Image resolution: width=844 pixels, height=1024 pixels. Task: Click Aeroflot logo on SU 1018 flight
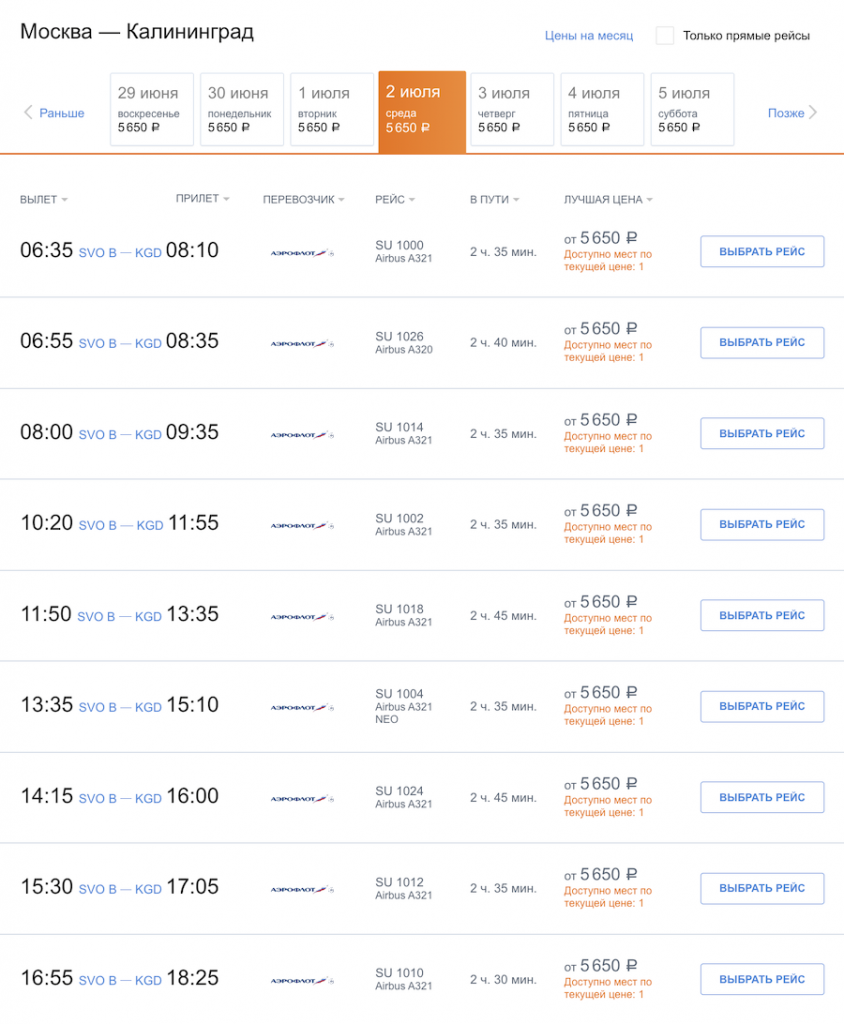[x=302, y=617]
